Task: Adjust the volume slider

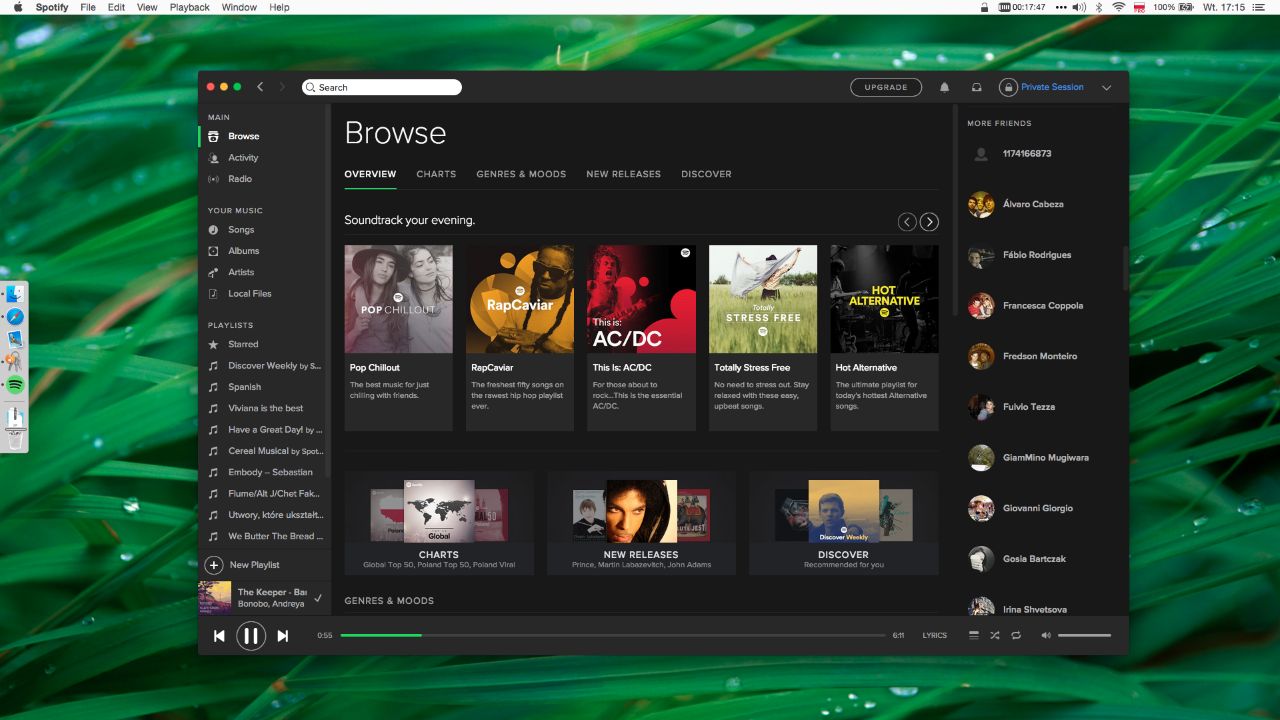Action: [1084, 635]
